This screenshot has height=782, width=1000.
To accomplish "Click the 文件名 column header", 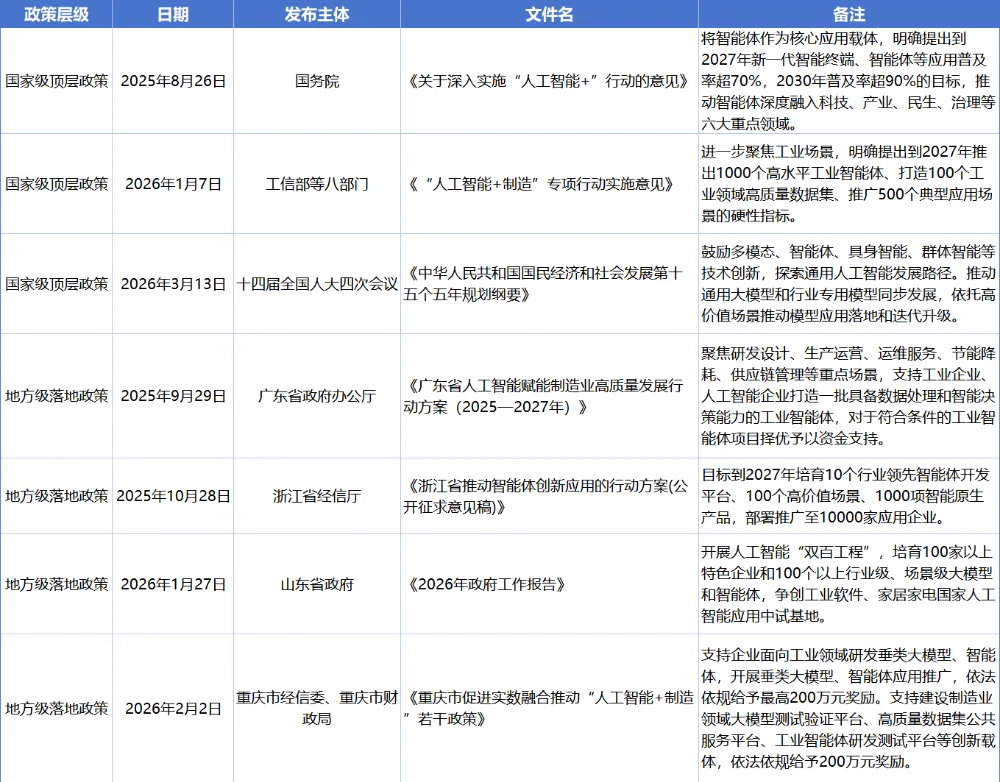I will pos(549,14).
